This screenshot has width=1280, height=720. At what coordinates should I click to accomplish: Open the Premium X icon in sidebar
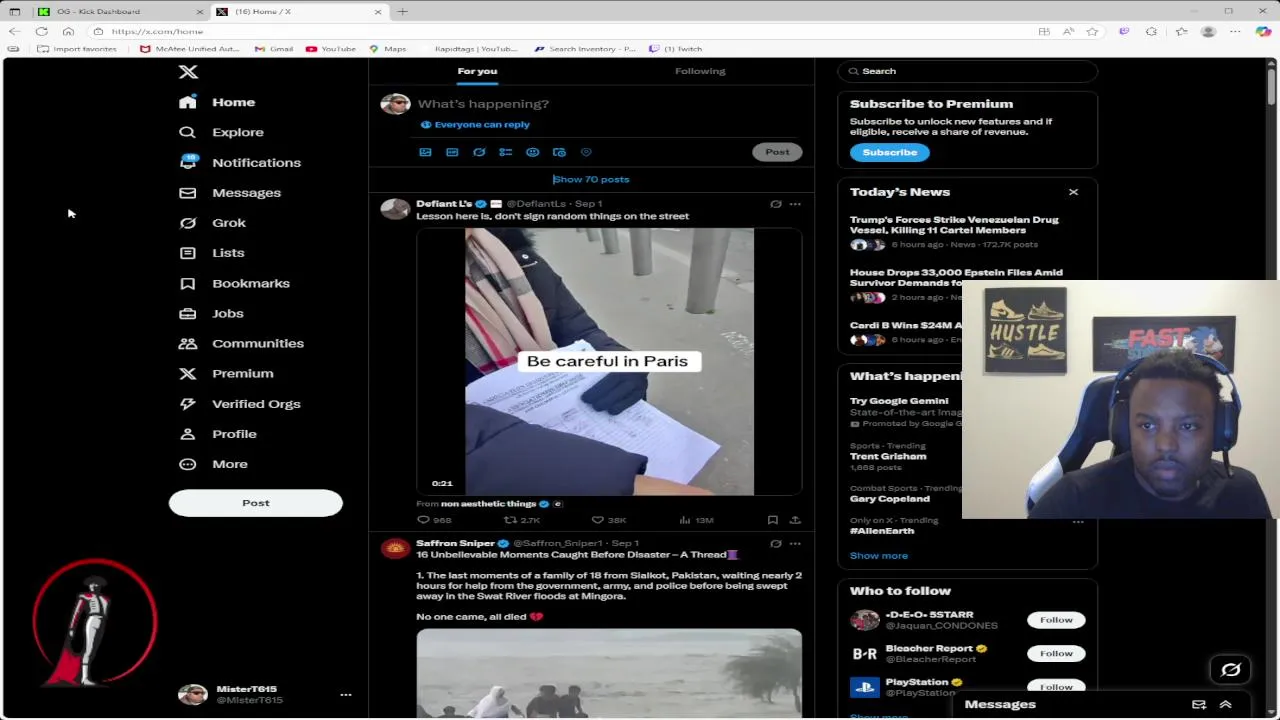click(187, 373)
